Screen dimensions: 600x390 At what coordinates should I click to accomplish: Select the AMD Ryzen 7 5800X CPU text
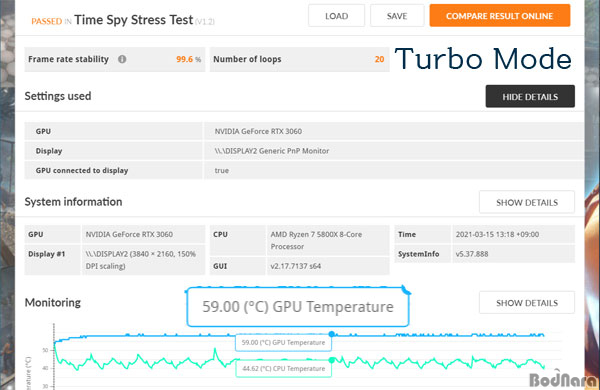click(316, 240)
